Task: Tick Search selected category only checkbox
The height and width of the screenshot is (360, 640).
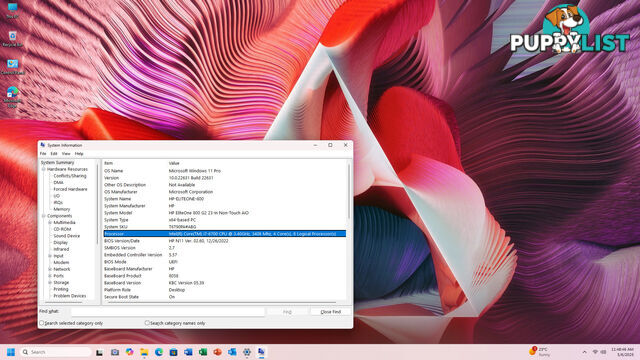Action: point(42,323)
